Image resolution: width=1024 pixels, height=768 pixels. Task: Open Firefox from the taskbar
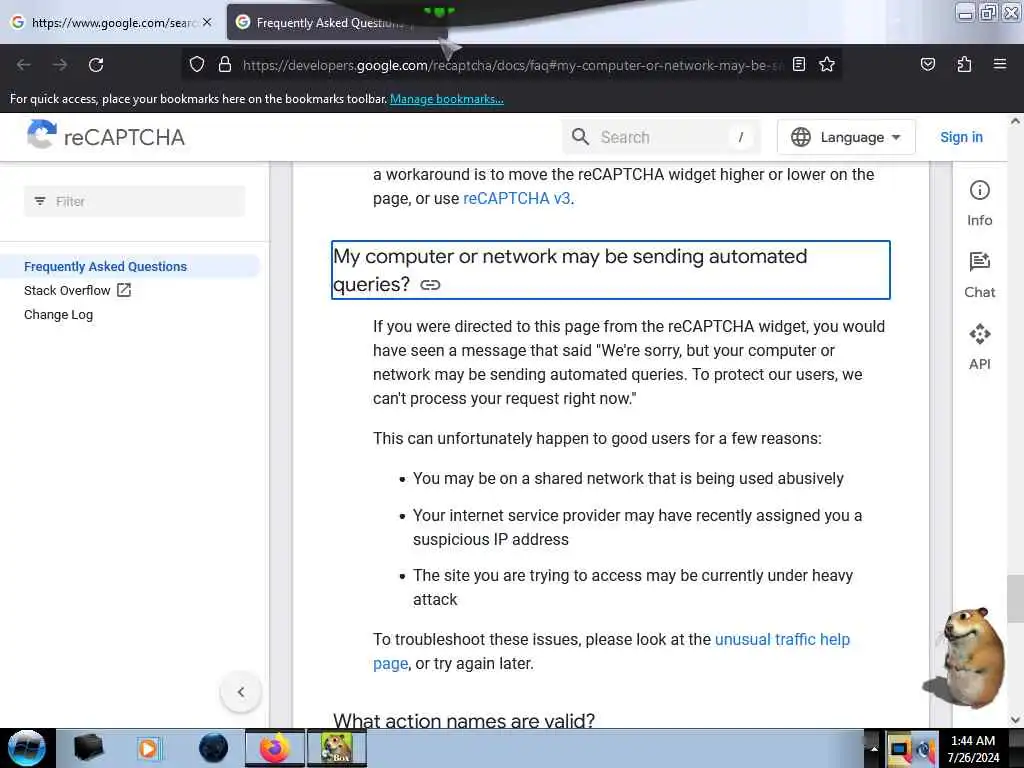click(x=275, y=748)
